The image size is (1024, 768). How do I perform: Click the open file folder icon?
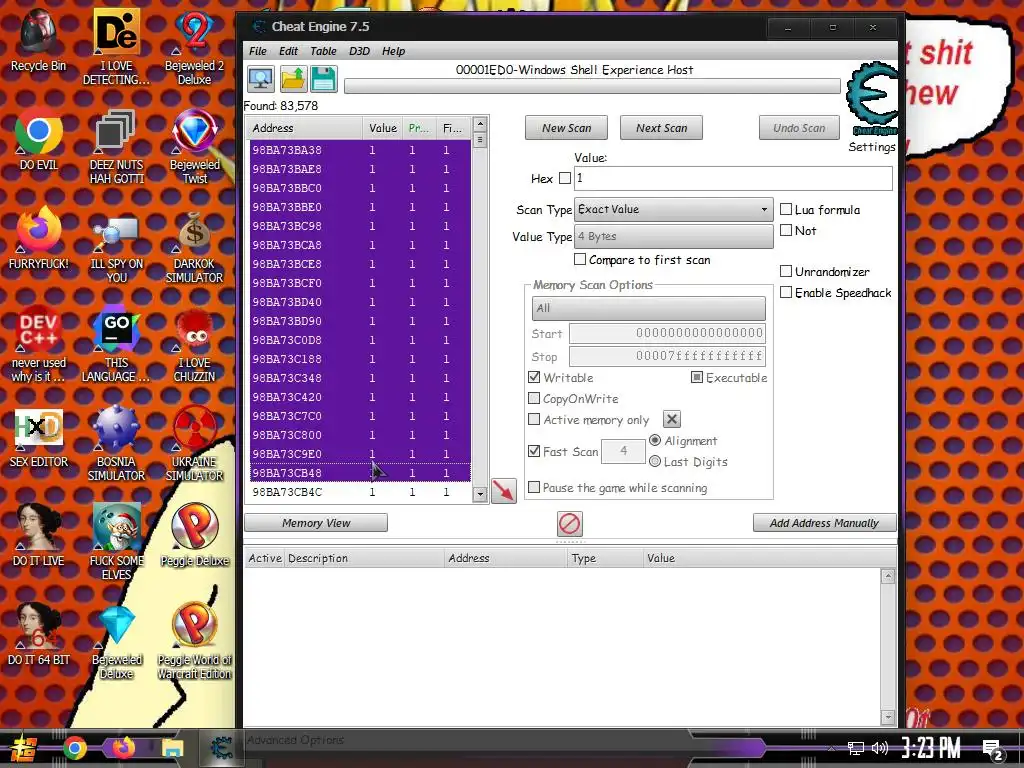point(293,80)
